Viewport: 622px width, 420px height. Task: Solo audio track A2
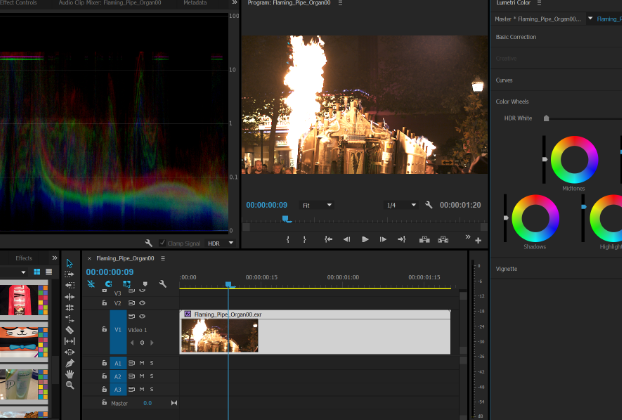click(x=152, y=376)
